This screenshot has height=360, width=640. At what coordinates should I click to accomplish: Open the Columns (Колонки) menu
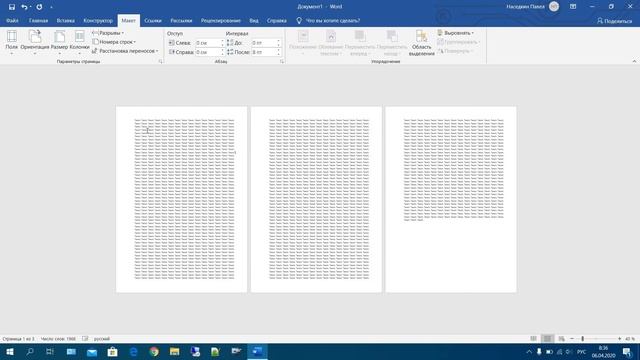pyautogui.click(x=79, y=42)
